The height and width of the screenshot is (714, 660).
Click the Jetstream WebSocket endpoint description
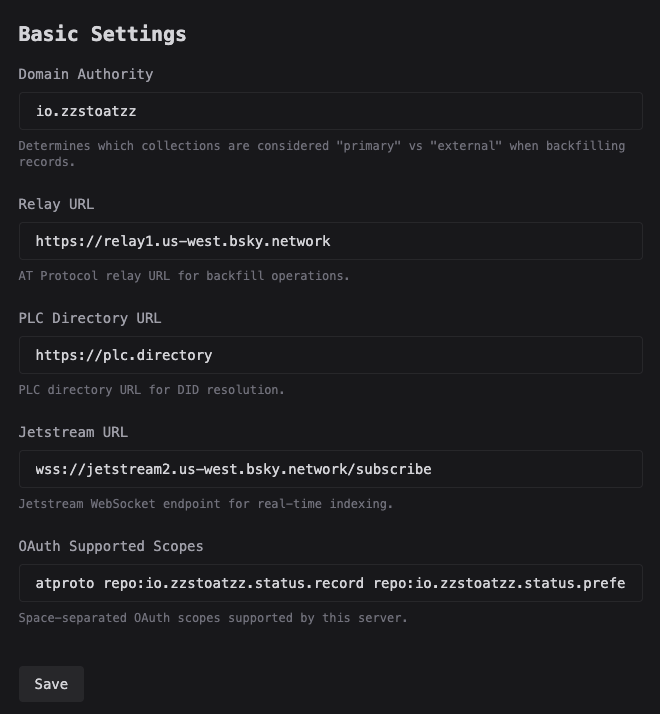point(205,504)
